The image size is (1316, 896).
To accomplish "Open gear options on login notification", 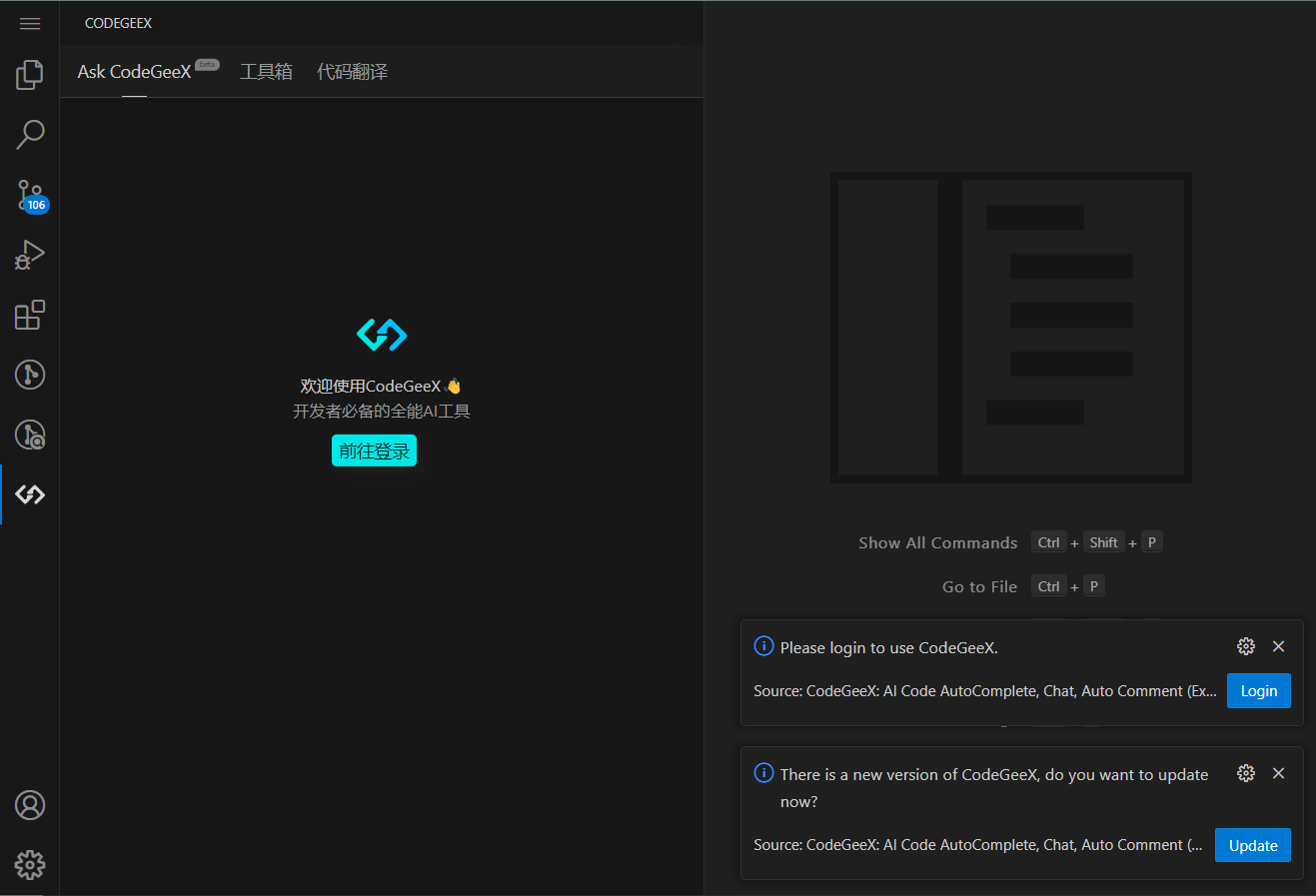I will coord(1246,646).
